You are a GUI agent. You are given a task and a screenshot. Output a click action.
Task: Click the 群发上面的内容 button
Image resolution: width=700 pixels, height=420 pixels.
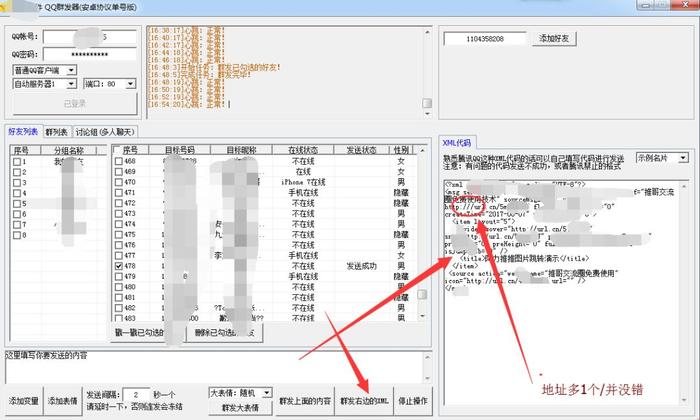pos(305,401)
